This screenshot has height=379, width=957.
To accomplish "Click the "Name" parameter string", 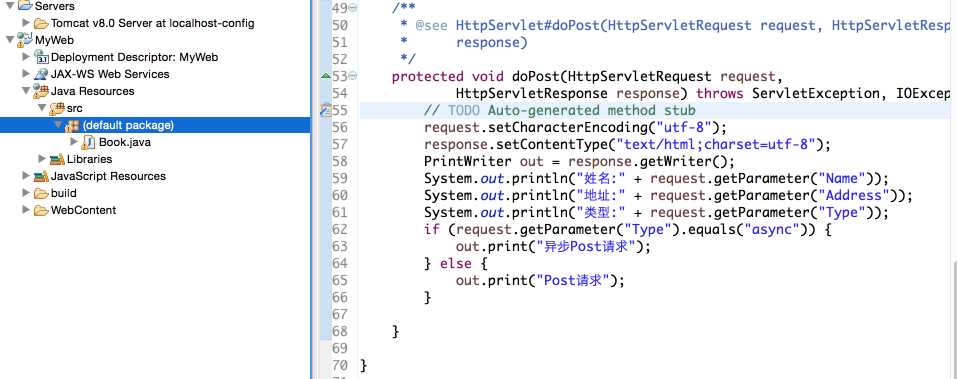I will [x=842, y=179].
